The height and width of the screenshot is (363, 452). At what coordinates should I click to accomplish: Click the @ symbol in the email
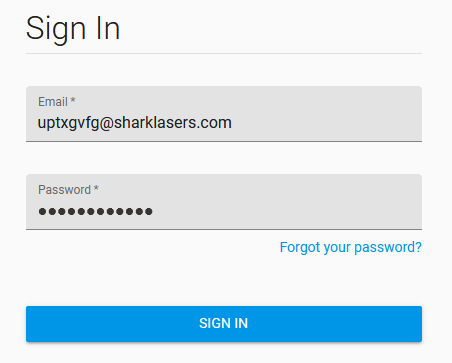point(107,123)
